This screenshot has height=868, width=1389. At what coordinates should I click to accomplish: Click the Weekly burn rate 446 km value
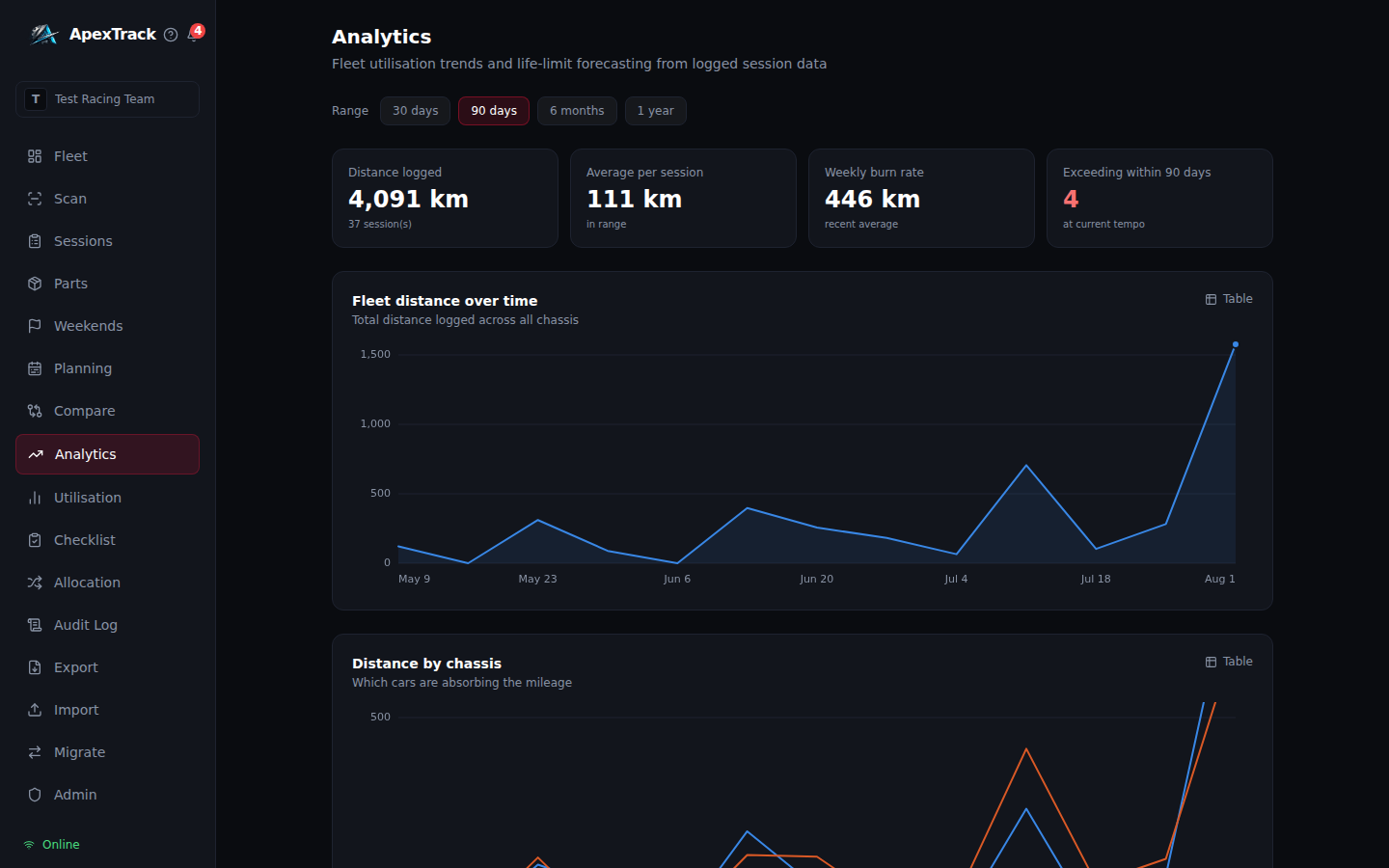(872, 199)
